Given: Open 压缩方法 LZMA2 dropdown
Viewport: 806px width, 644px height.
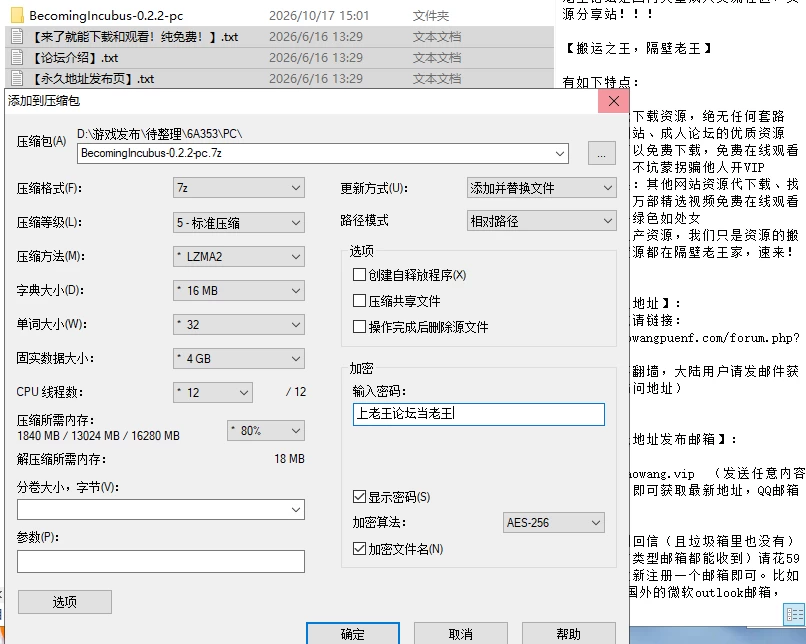Looking at the screenshot, I should pos(239,256).
